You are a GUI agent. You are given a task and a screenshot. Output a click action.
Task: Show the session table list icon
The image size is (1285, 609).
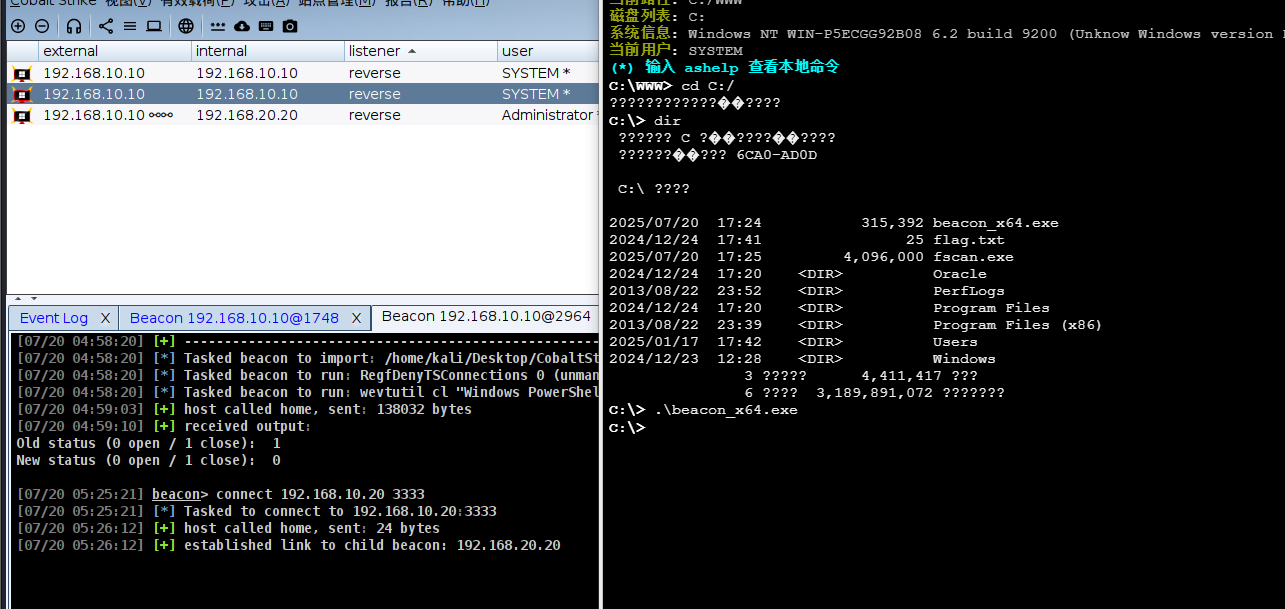pos(130,26)
